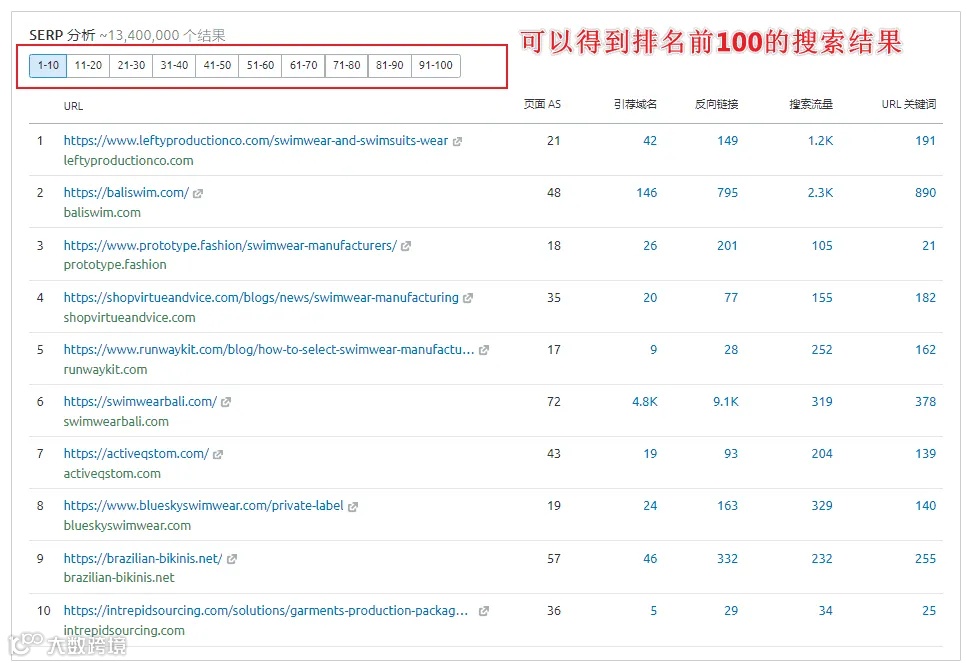Image resolution: width=967 pixels, height=663 pixels.
Task: Open the runwaykit how-to-select-swimwear link
Action: point(269,350)
